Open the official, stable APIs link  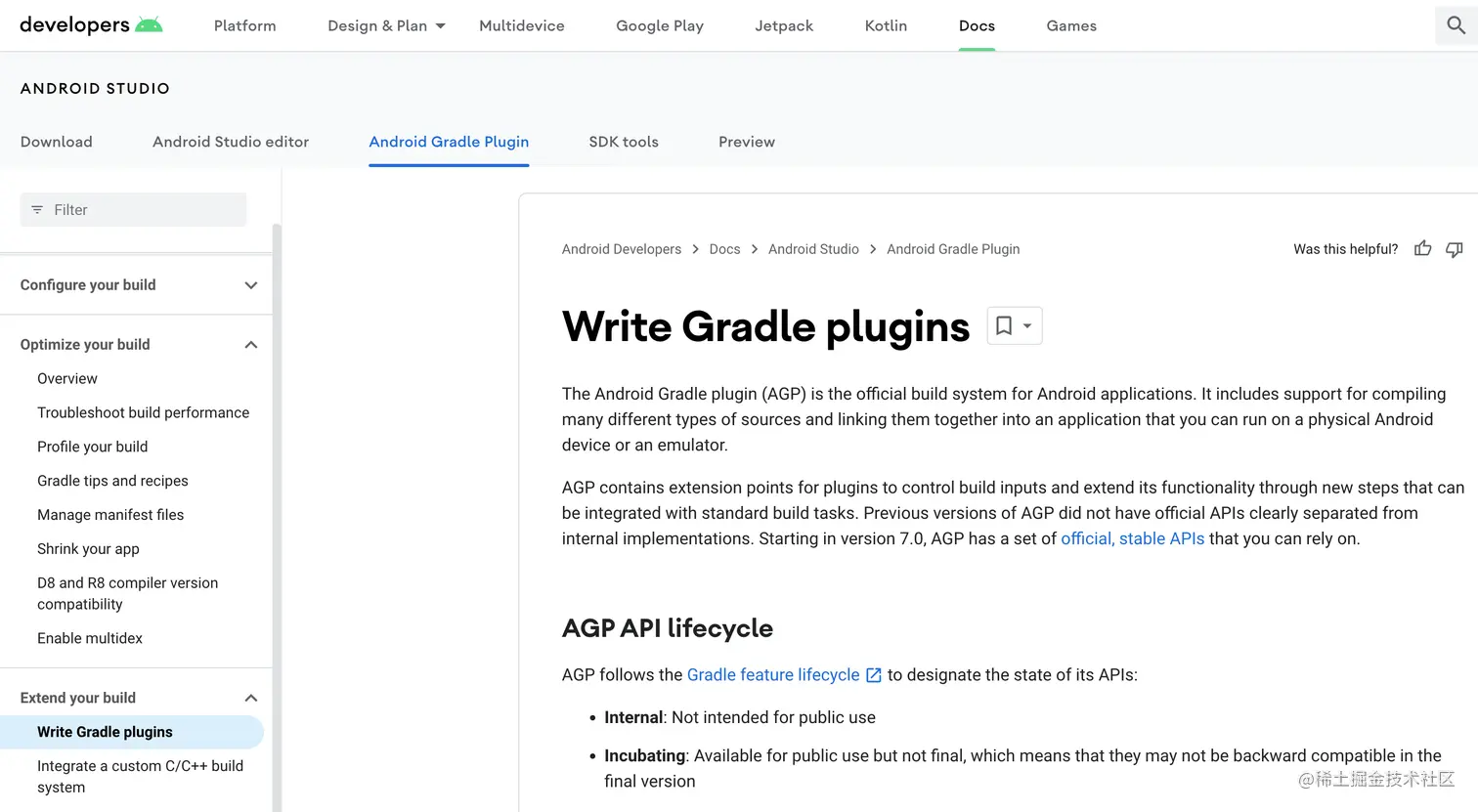[1133, 538]
